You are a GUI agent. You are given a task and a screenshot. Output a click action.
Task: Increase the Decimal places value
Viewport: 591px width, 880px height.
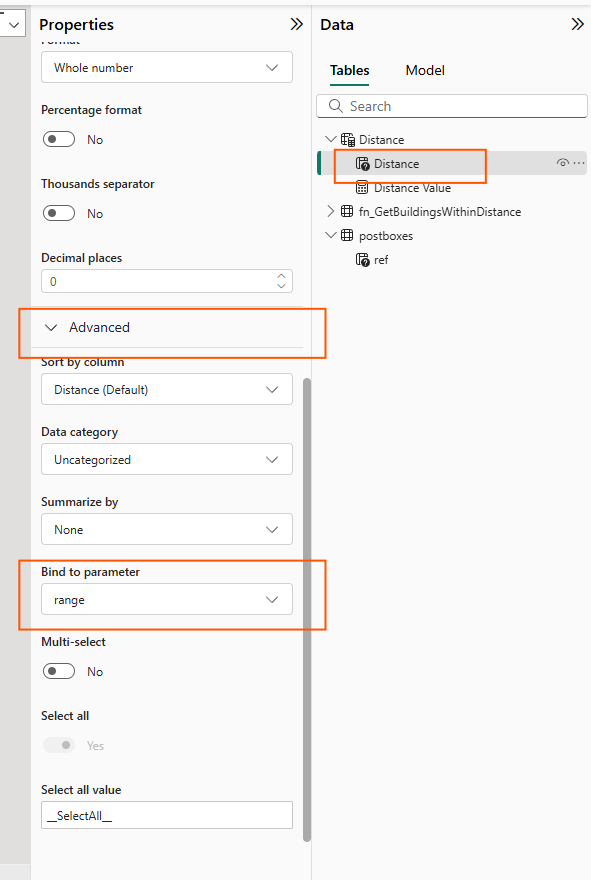(281, 276)
